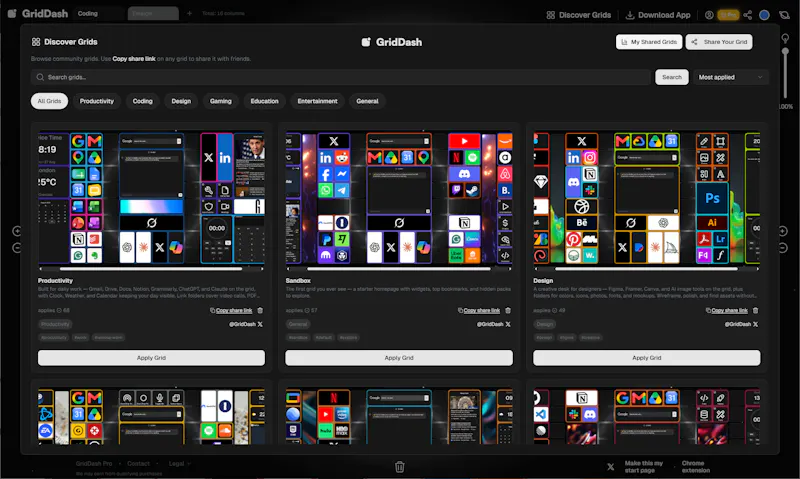Filter by Entertainment category
Screen dimensions: 800x479
click(x=317, y=101)
